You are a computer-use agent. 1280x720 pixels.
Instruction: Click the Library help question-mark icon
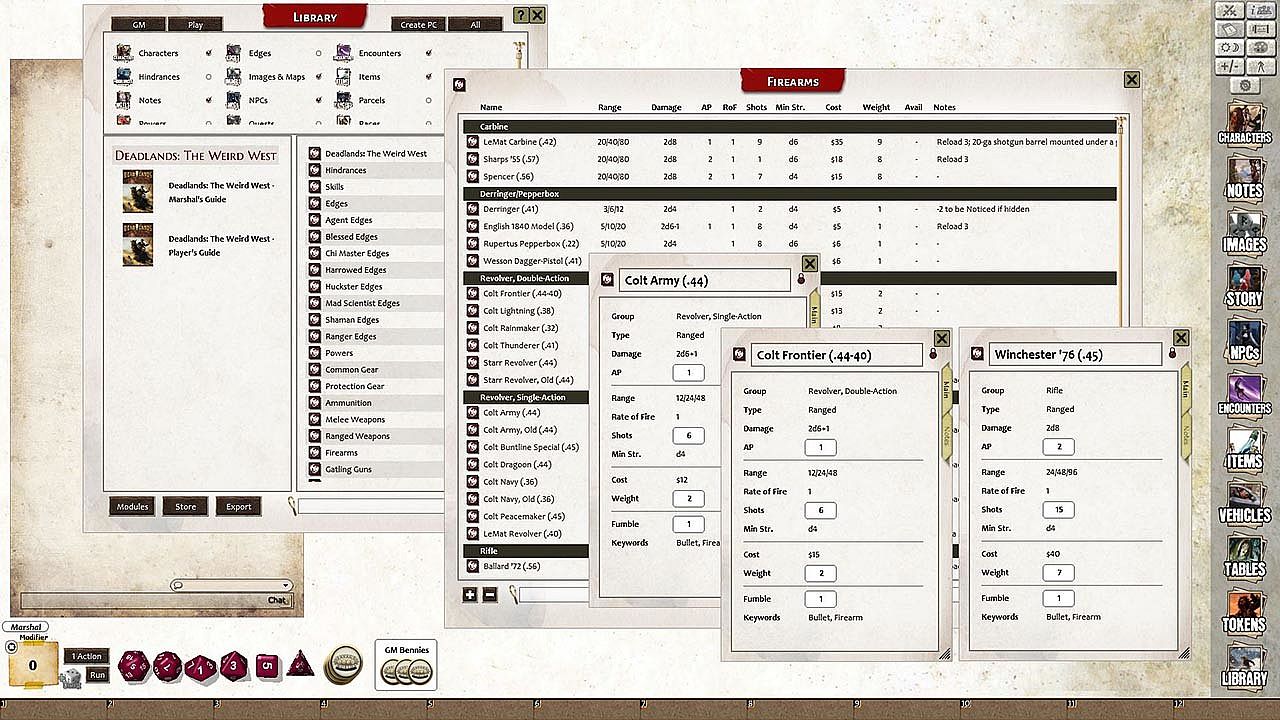520,15
